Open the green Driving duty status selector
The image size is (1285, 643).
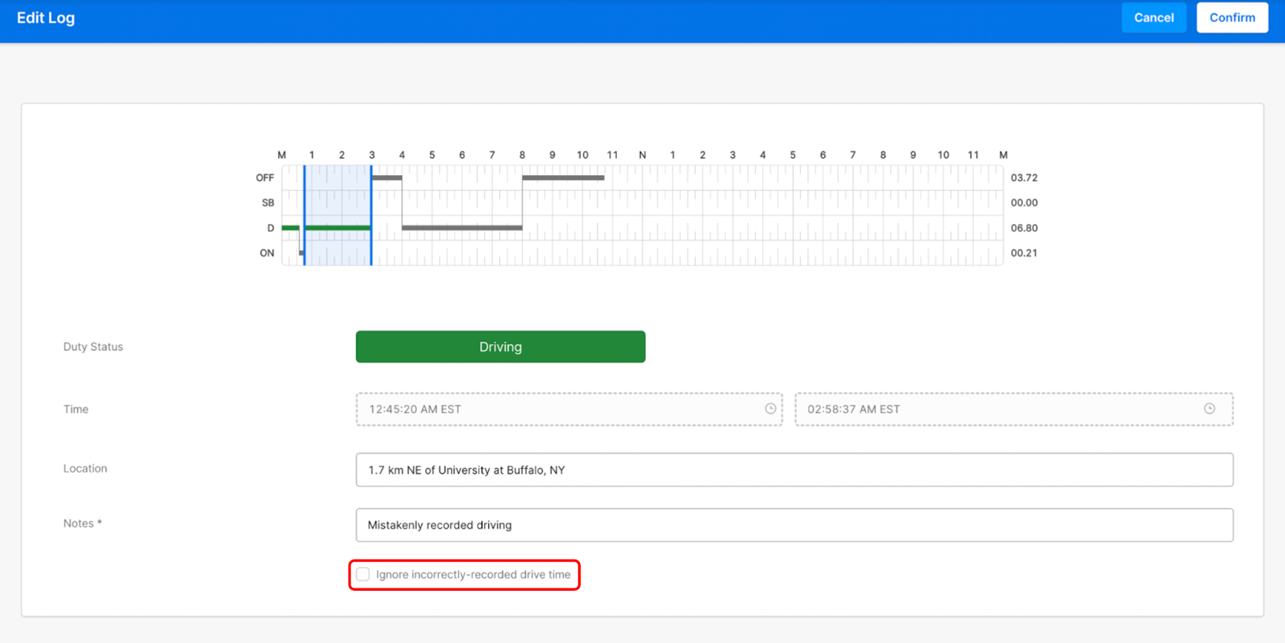coord(500,347)
